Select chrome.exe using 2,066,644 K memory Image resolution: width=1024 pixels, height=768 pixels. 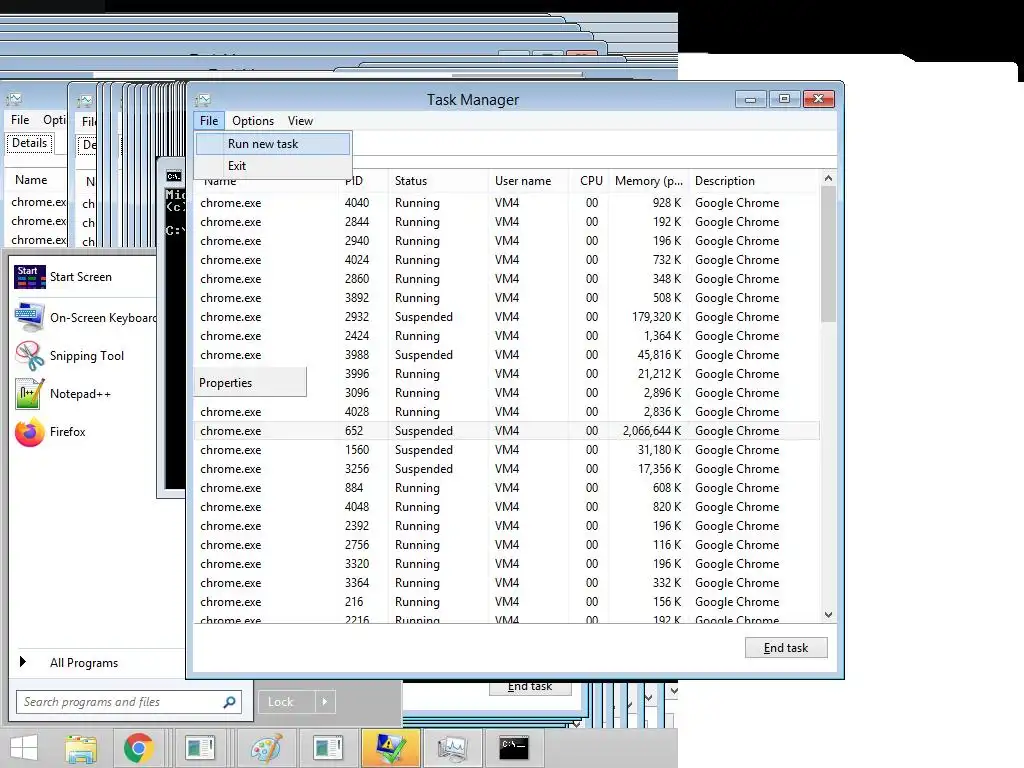click(x=506, y=431)
